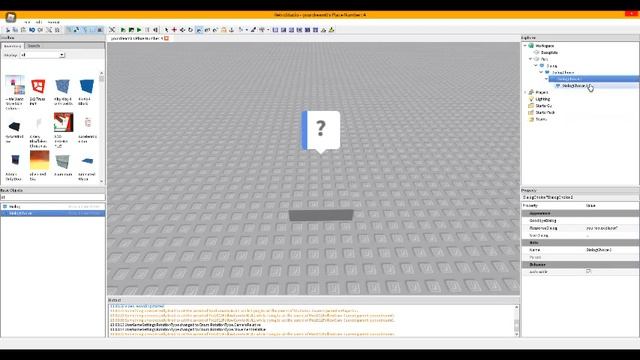
Task: Click the dark gray part in viewport
Action: click(x=321, y=215)
